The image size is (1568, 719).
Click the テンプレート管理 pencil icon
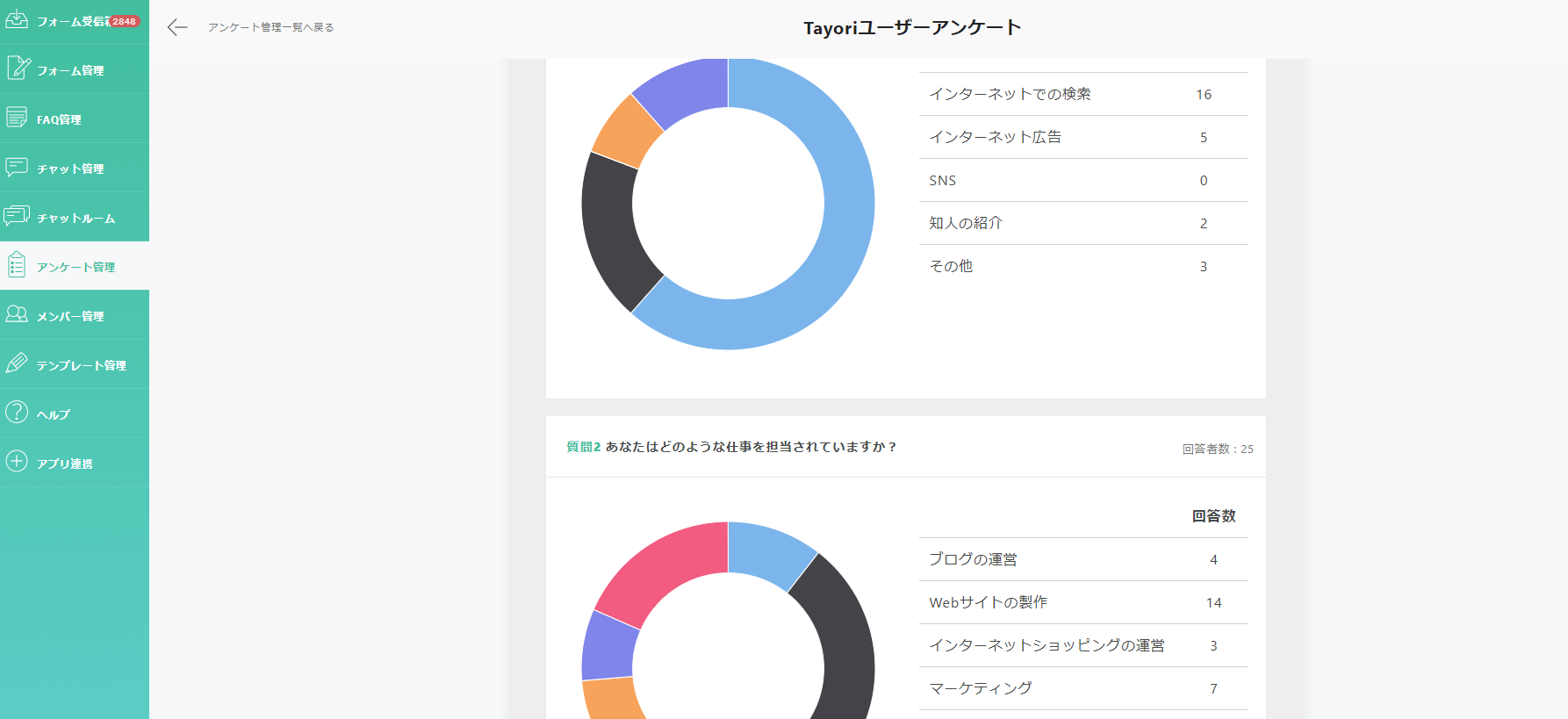[17, 363]
